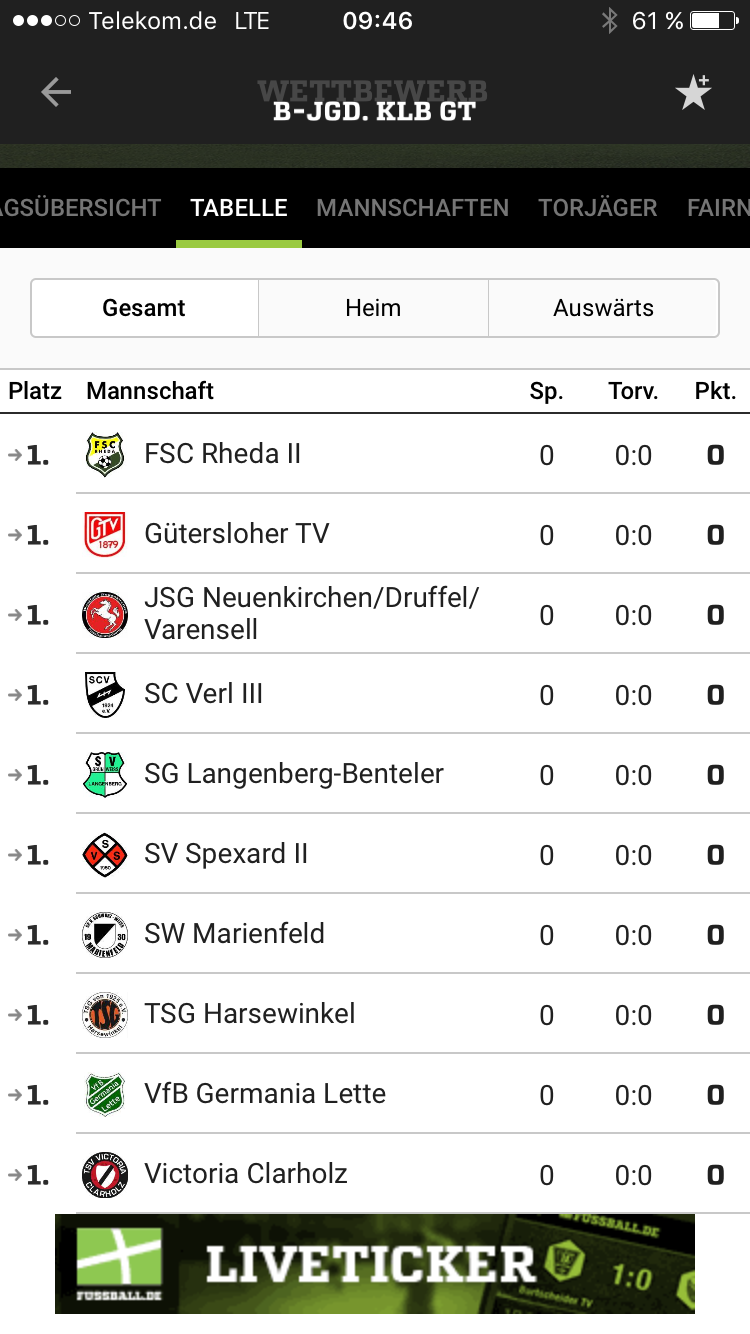
Task: Tap the TSG Harsewinkel club crest
Action: point(104,1015)
